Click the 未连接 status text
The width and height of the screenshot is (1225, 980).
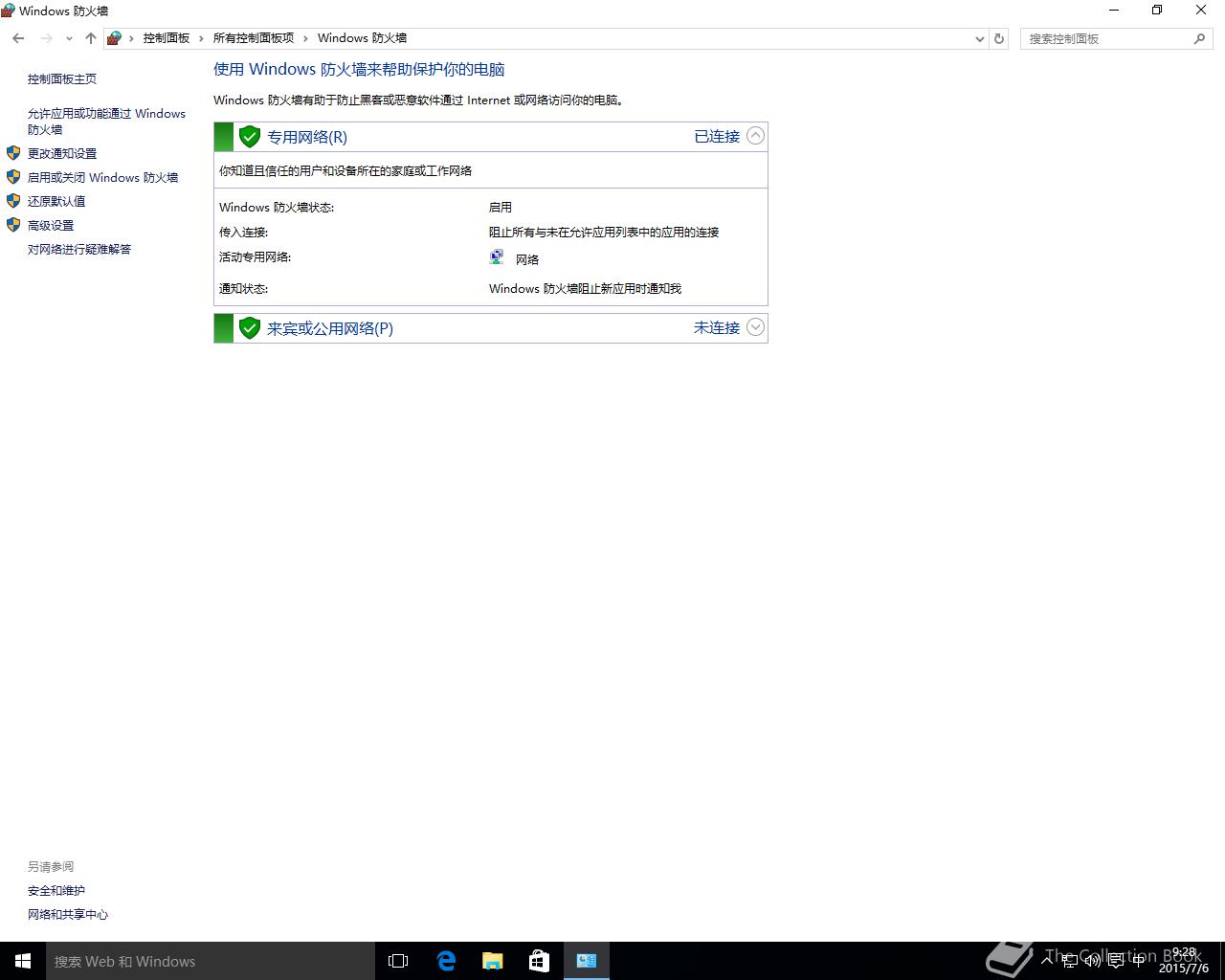click(x=717, y=328)
